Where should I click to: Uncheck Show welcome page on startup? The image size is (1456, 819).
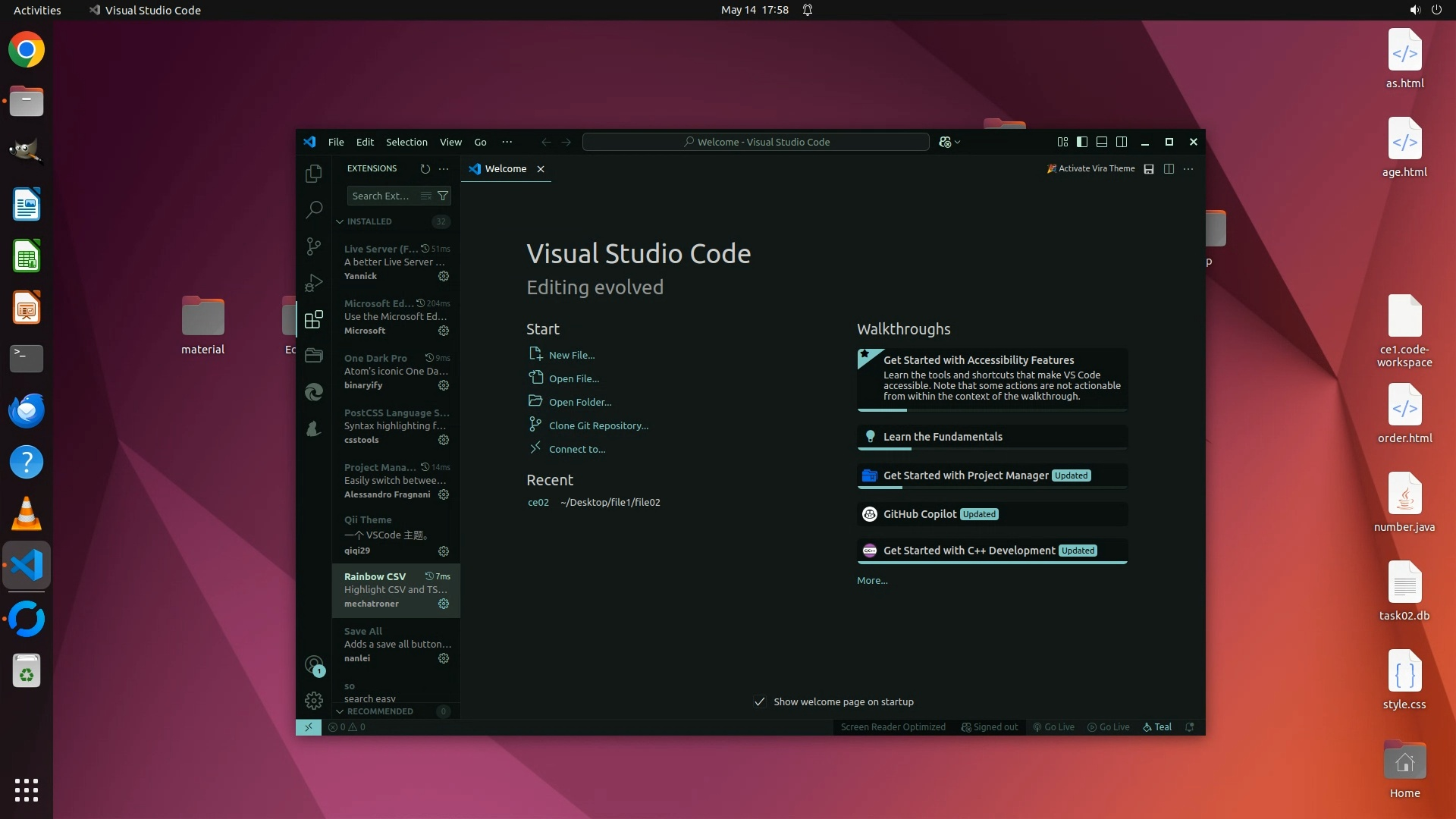pos(760,701)
